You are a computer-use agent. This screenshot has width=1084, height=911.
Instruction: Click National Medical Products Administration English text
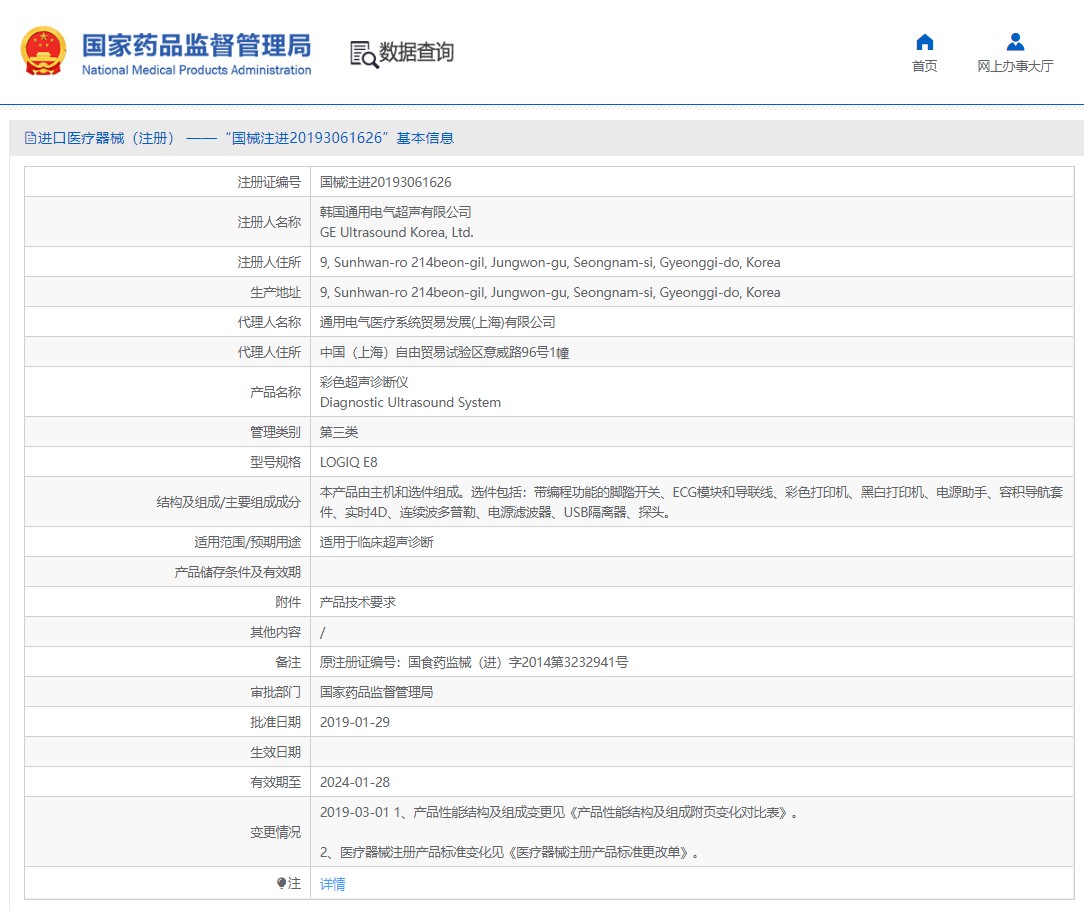pos(196,70)
